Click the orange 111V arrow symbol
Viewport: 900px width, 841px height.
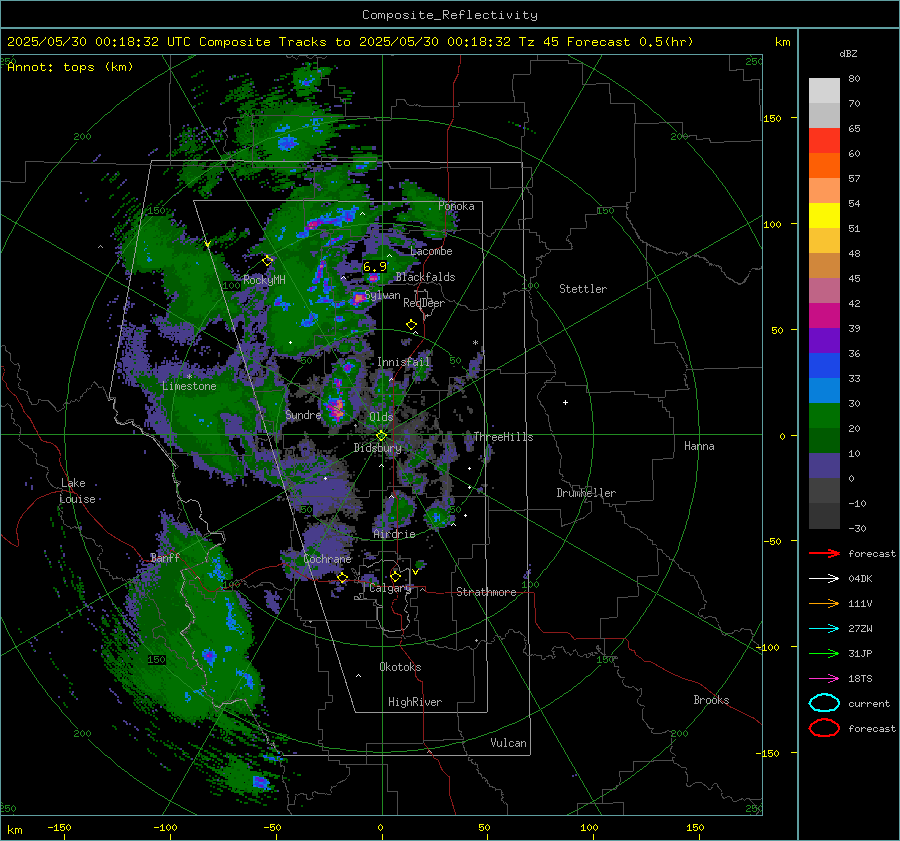click(x=824, y=603)
